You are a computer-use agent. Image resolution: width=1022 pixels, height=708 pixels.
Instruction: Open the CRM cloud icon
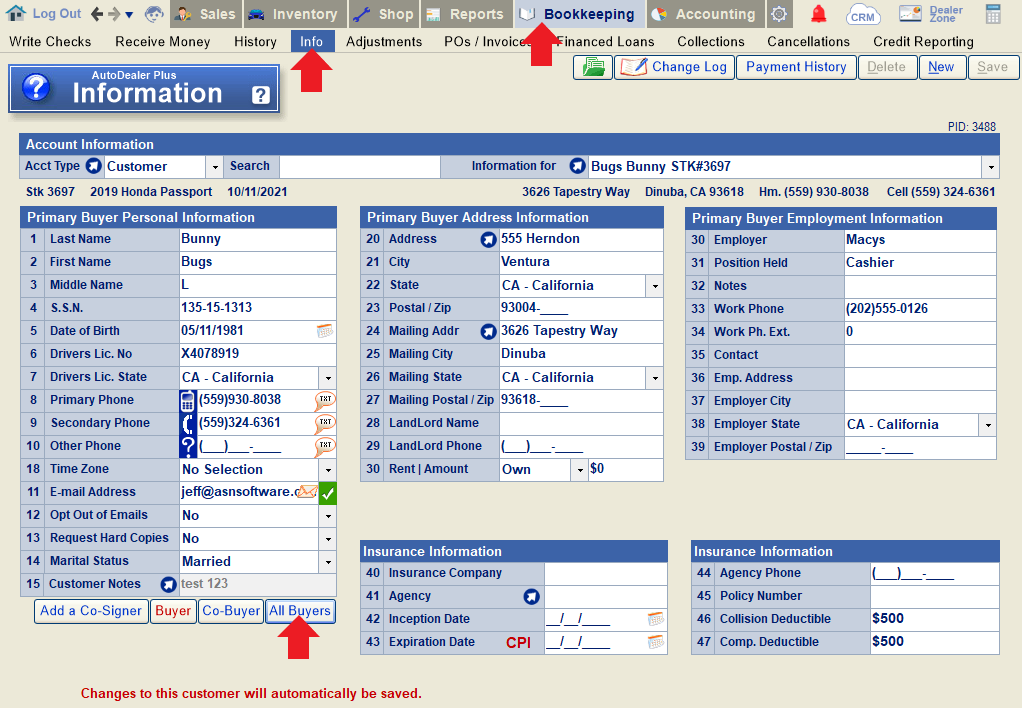pos(863,14)
